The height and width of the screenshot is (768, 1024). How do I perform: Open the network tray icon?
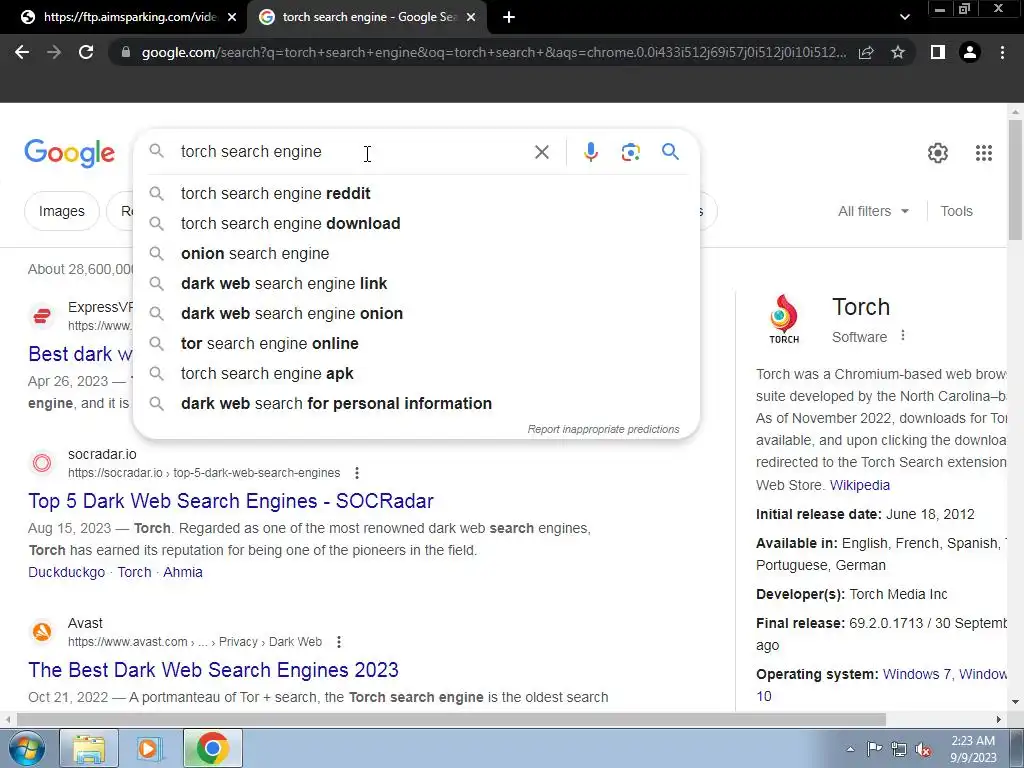899,749
